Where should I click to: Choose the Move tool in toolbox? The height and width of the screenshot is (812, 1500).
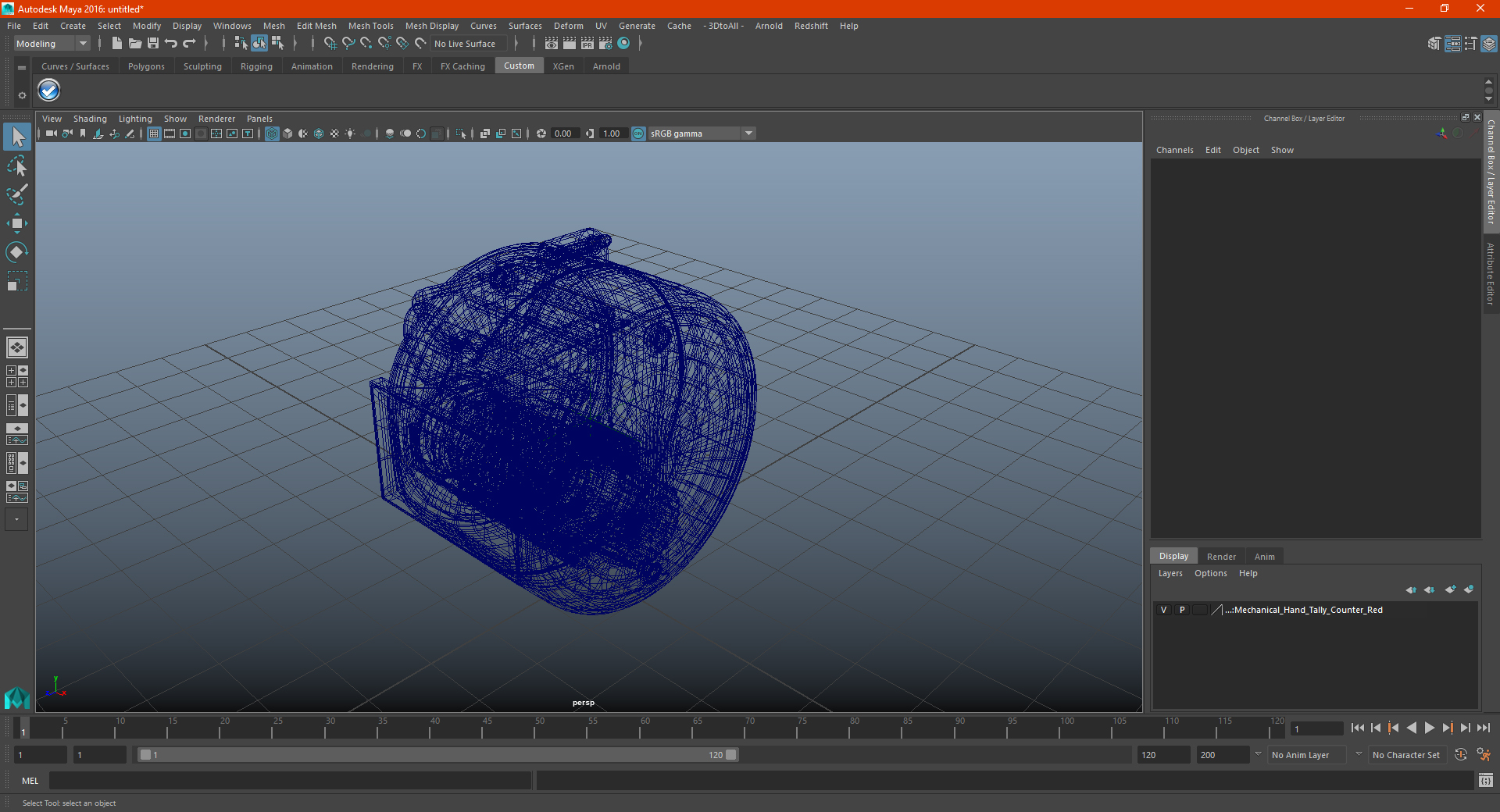coord(17,223)
